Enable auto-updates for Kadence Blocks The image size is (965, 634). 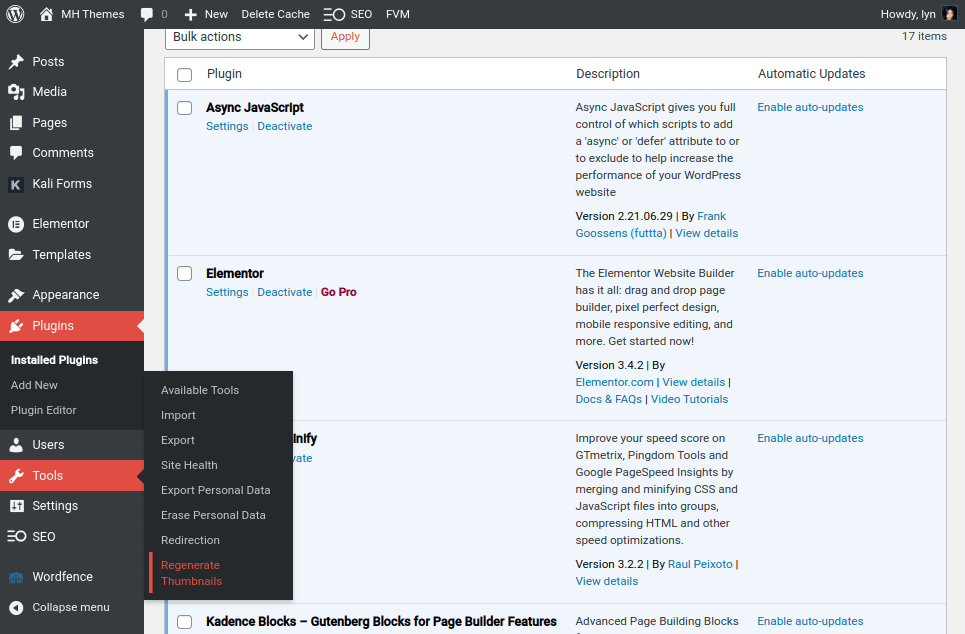(x=810, y=621)
